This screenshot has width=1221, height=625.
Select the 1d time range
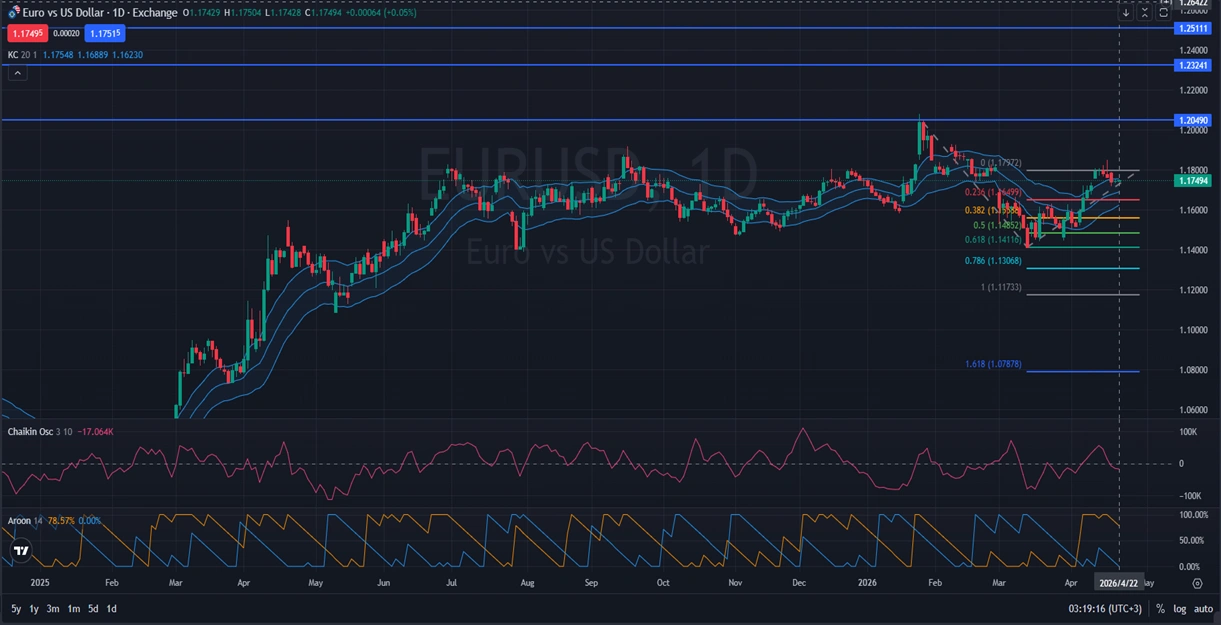[111, 609]
